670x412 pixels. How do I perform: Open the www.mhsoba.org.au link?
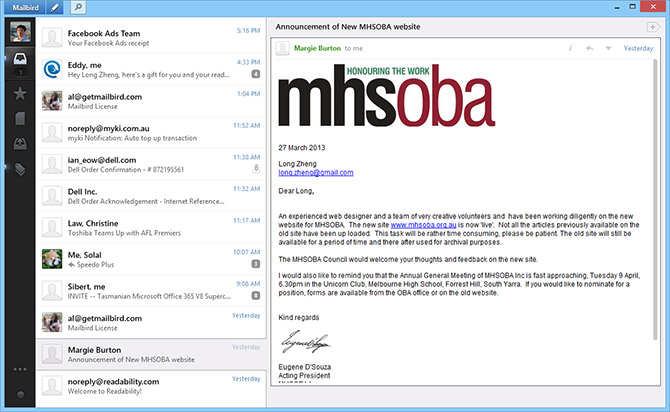click(x=423, y=225)
